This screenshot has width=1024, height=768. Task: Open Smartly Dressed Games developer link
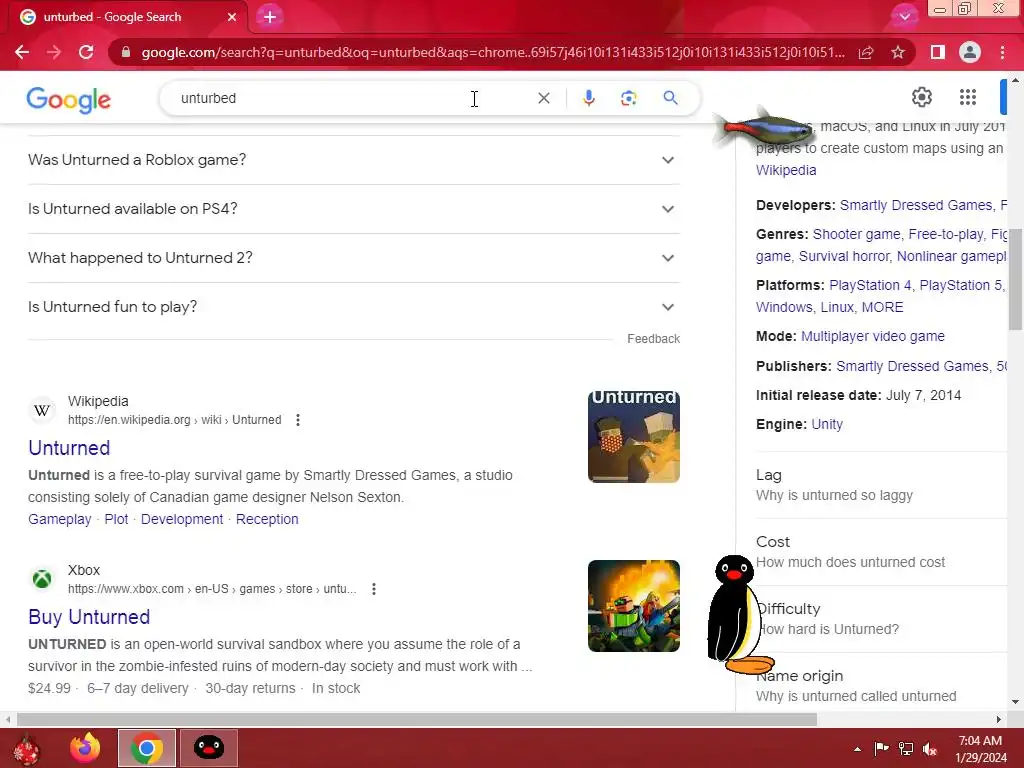[x=916, y=206]
